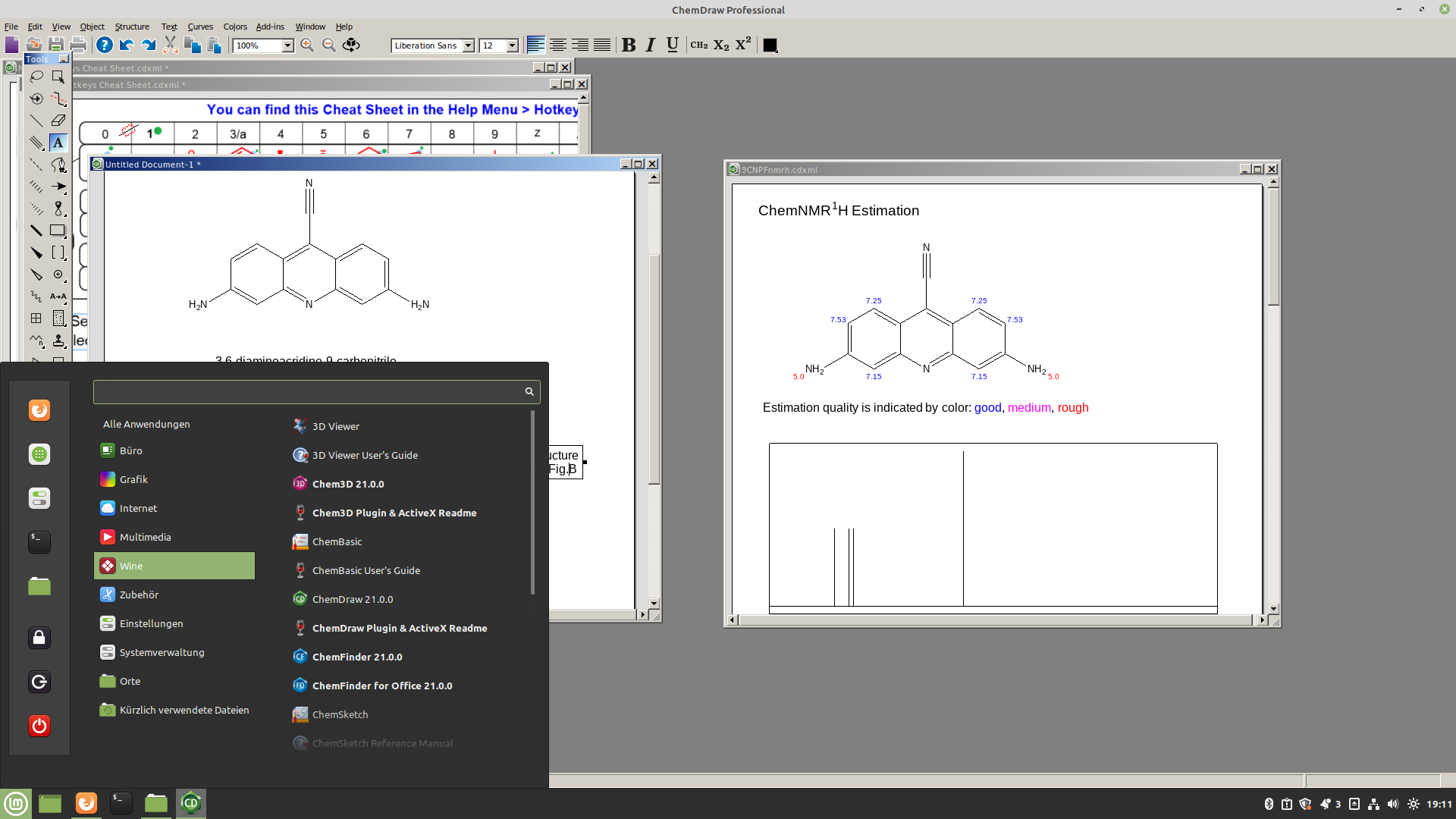Open the Window menu
Viewport: 1456px width, 819px height.
point(310,27)
